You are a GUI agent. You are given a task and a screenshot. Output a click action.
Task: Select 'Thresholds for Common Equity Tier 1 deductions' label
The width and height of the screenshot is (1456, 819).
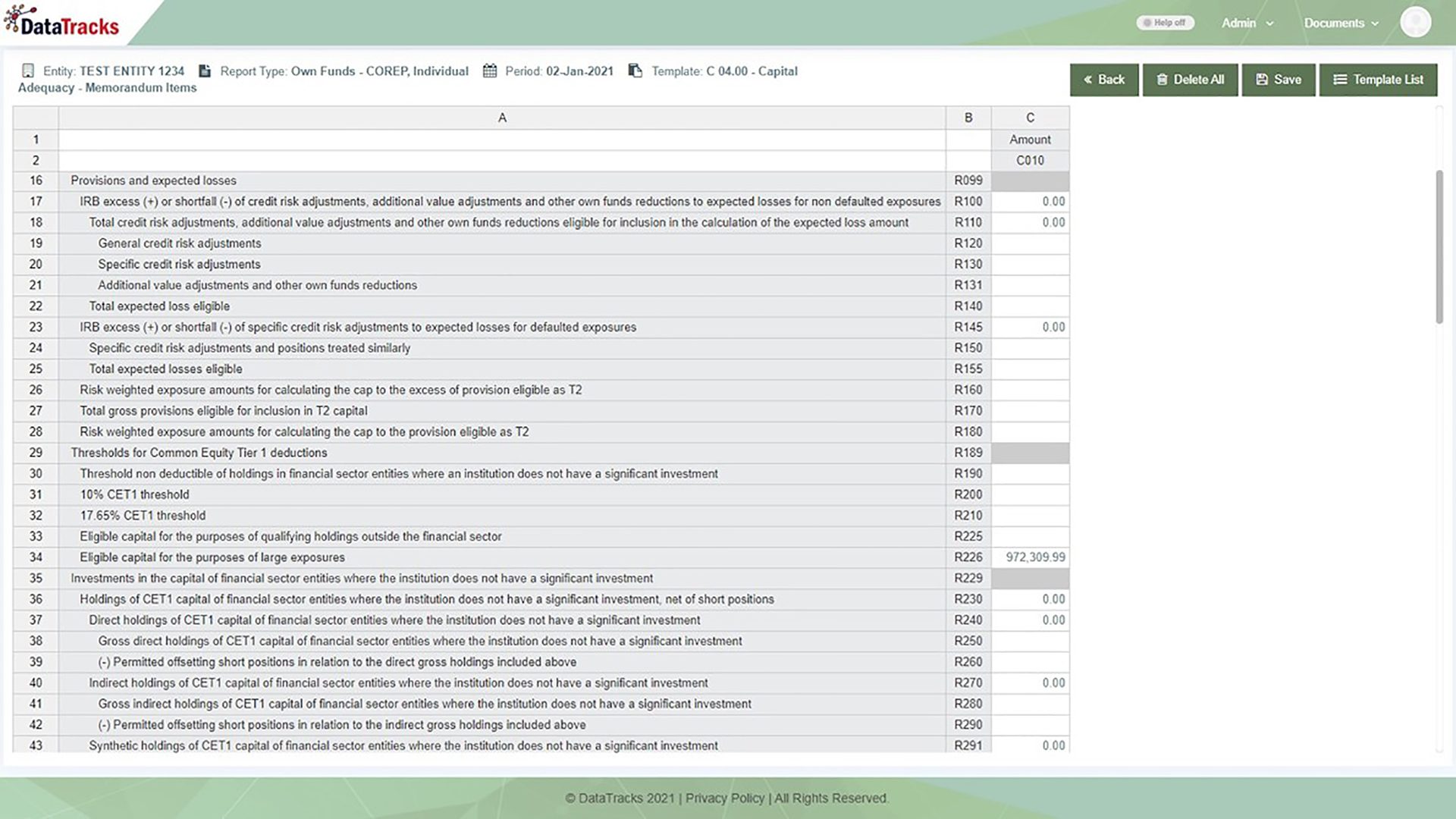click(199, 453)
